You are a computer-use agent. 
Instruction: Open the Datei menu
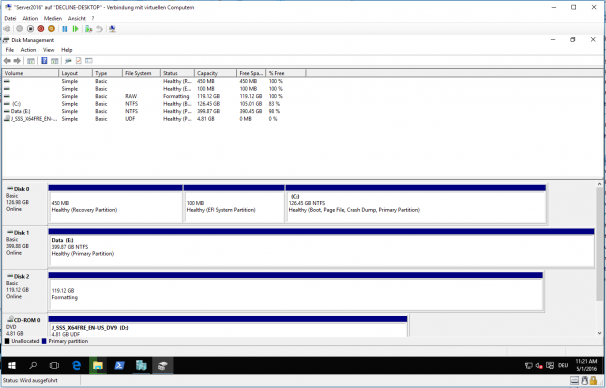pyautogui.click(x=10, y=18)
